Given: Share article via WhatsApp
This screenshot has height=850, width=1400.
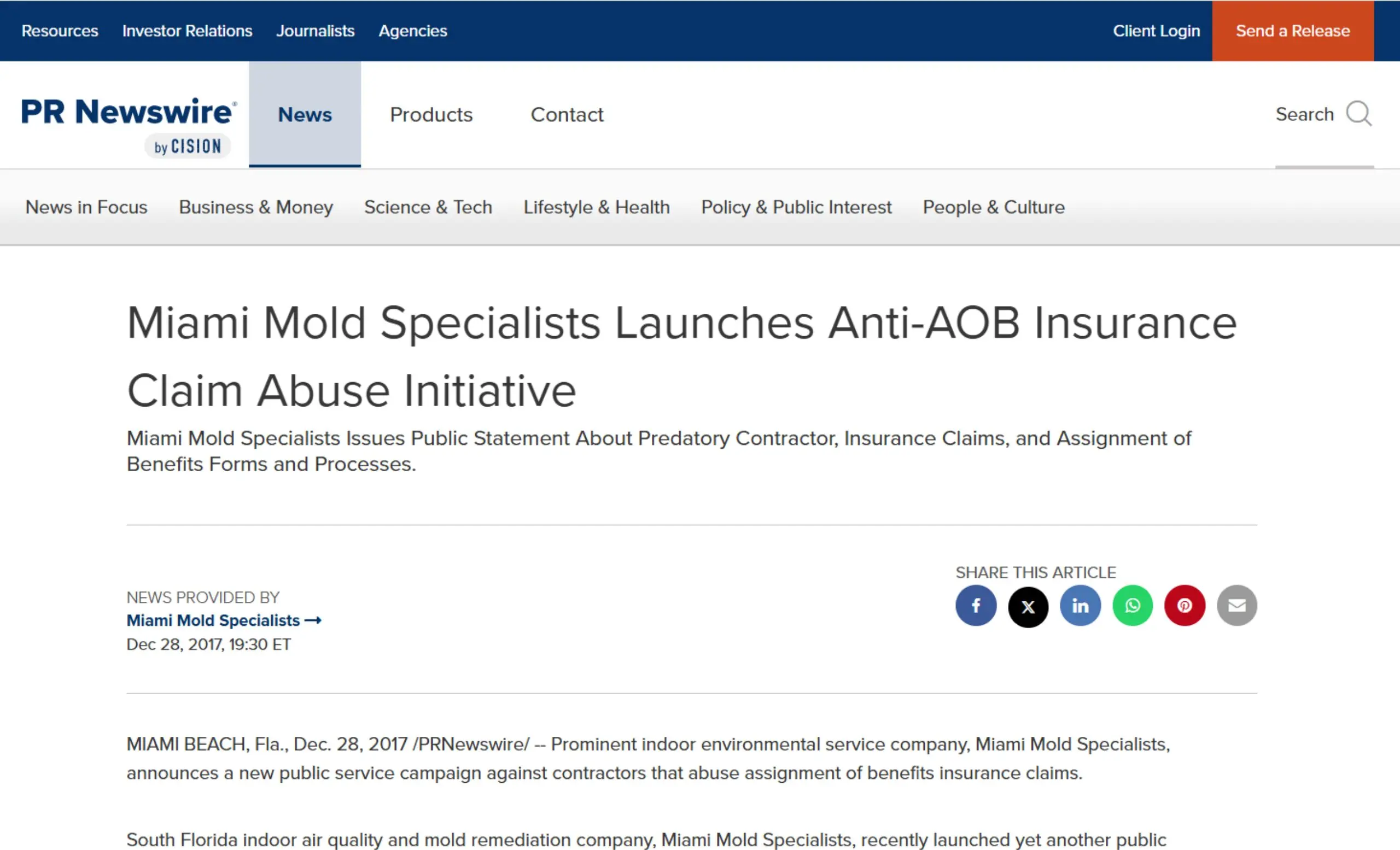Looking at the screenshot, I should pos(1133,605).
